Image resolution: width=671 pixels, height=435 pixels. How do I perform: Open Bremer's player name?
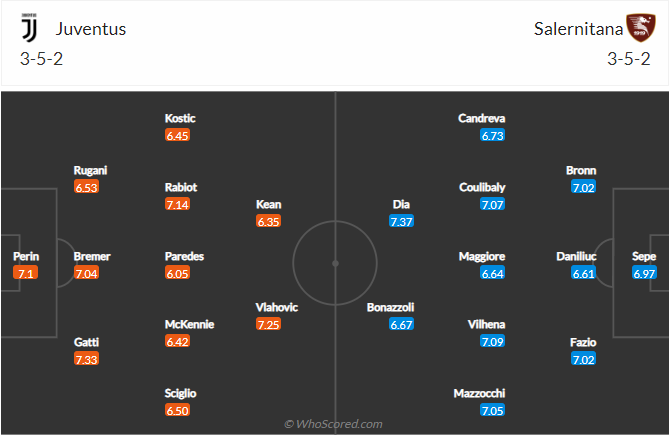92,256
